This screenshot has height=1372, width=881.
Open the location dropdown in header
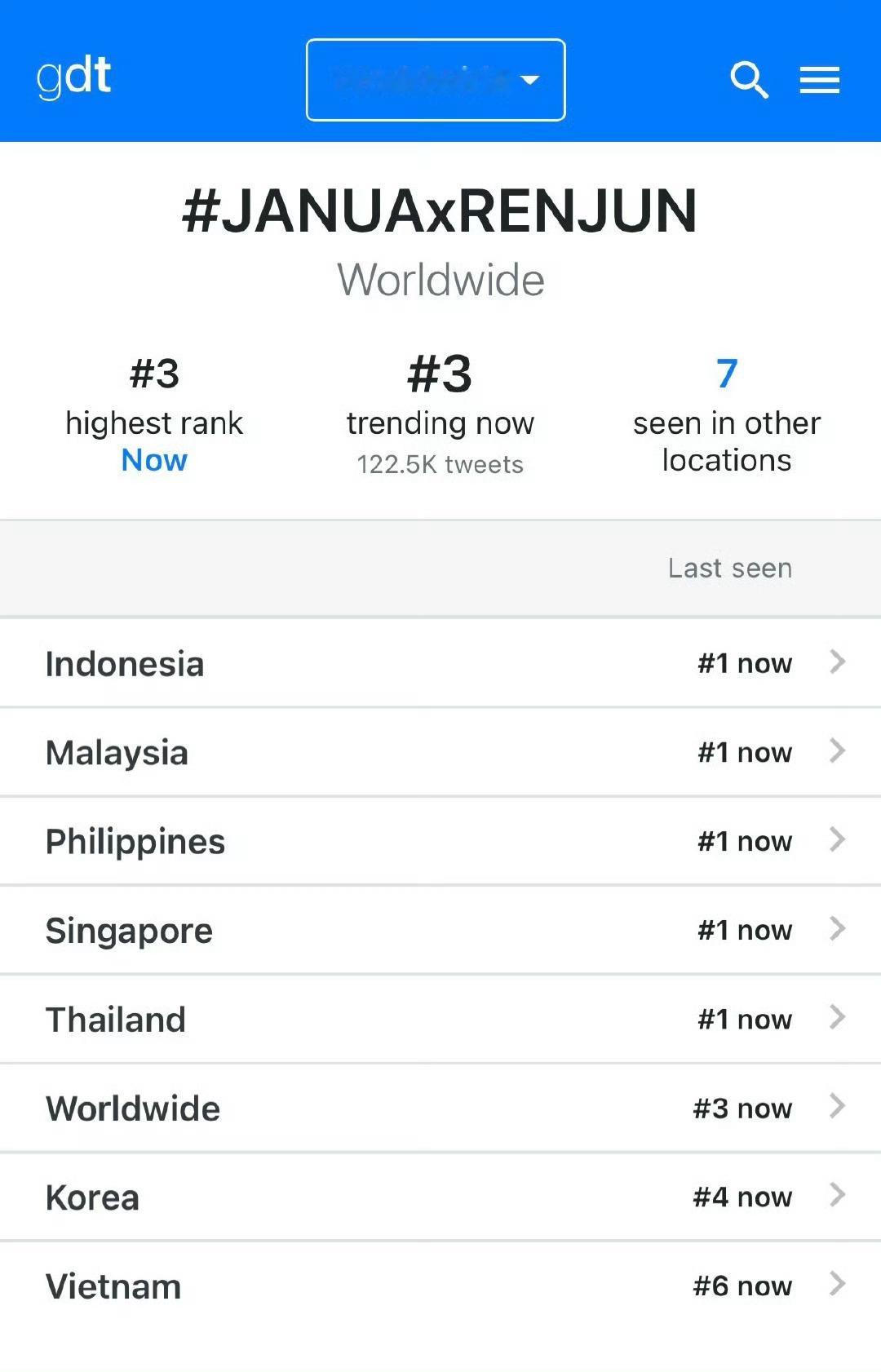(436, 80)
